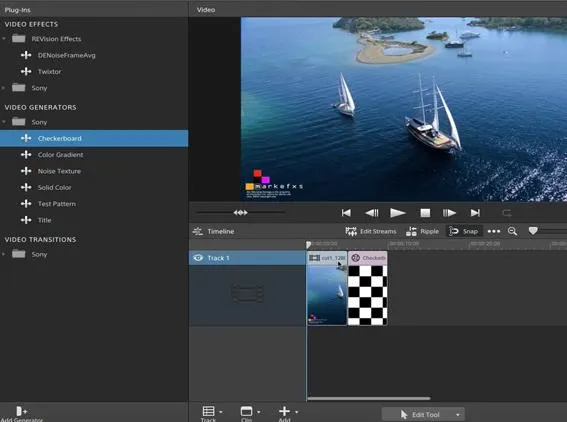
Task: Expand the Sony folder under Video Effects
Action: pos(4,88)
